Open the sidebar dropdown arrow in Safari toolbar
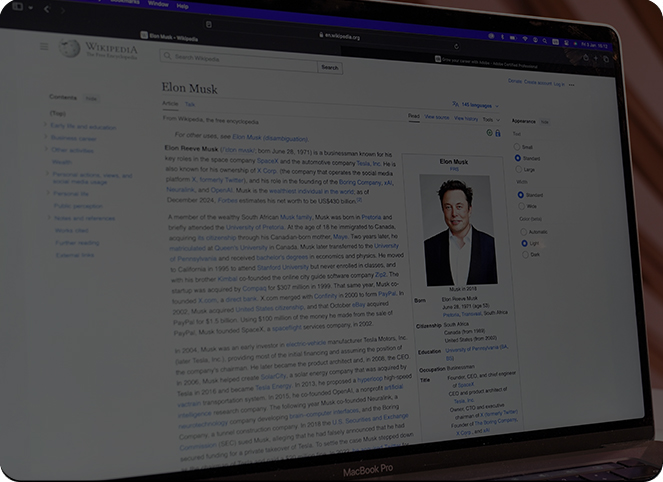 click(30, 8)
